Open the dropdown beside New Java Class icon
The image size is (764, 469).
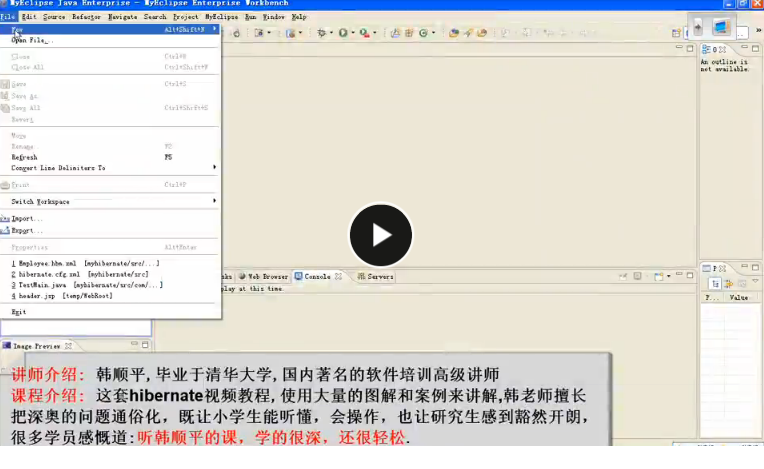coord(433,33)
